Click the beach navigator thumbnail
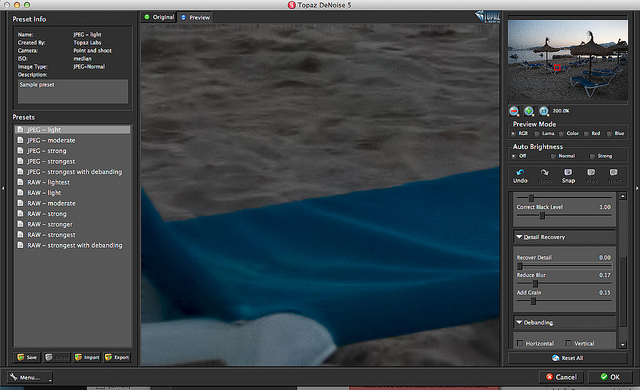This screenshot has width=640, height=390. click(568, 61)
